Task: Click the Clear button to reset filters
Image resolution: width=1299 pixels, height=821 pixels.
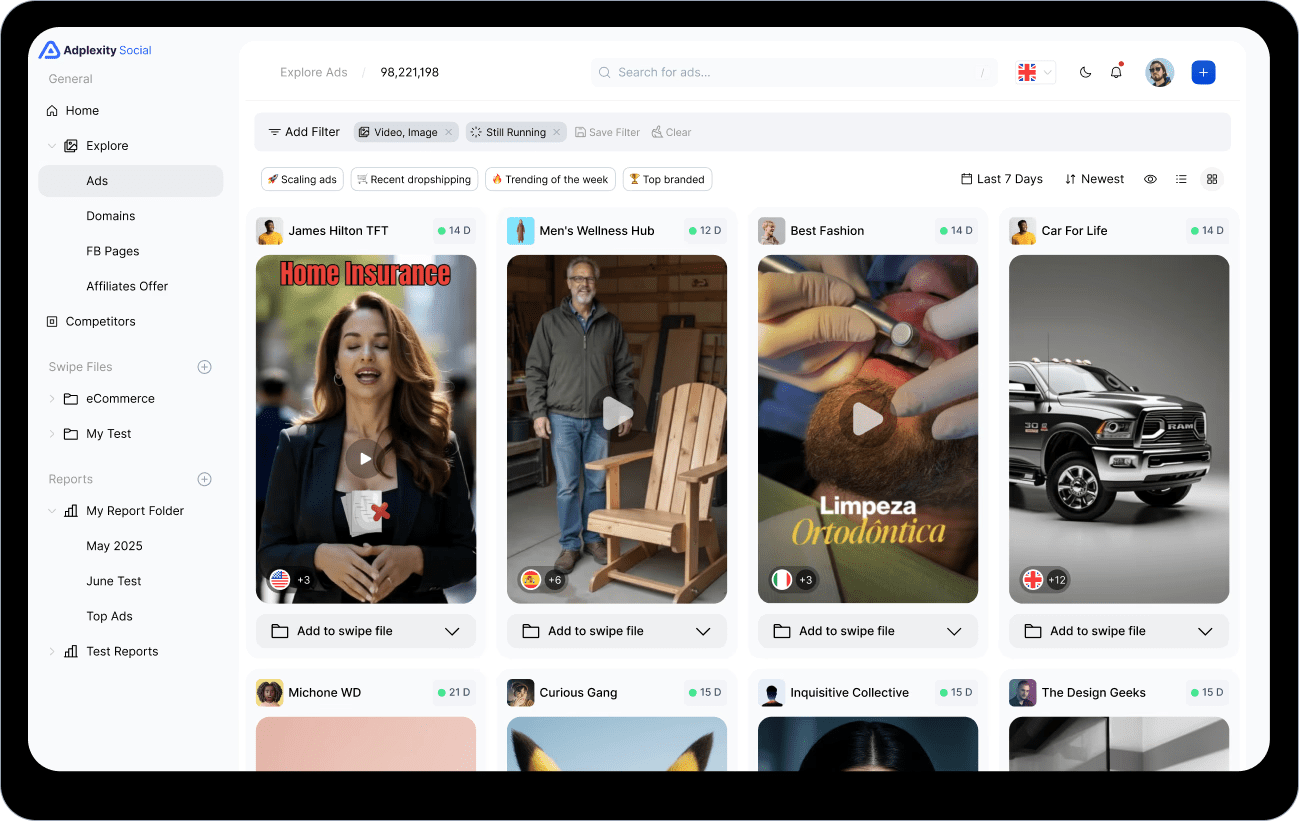Action: (671, 131)
